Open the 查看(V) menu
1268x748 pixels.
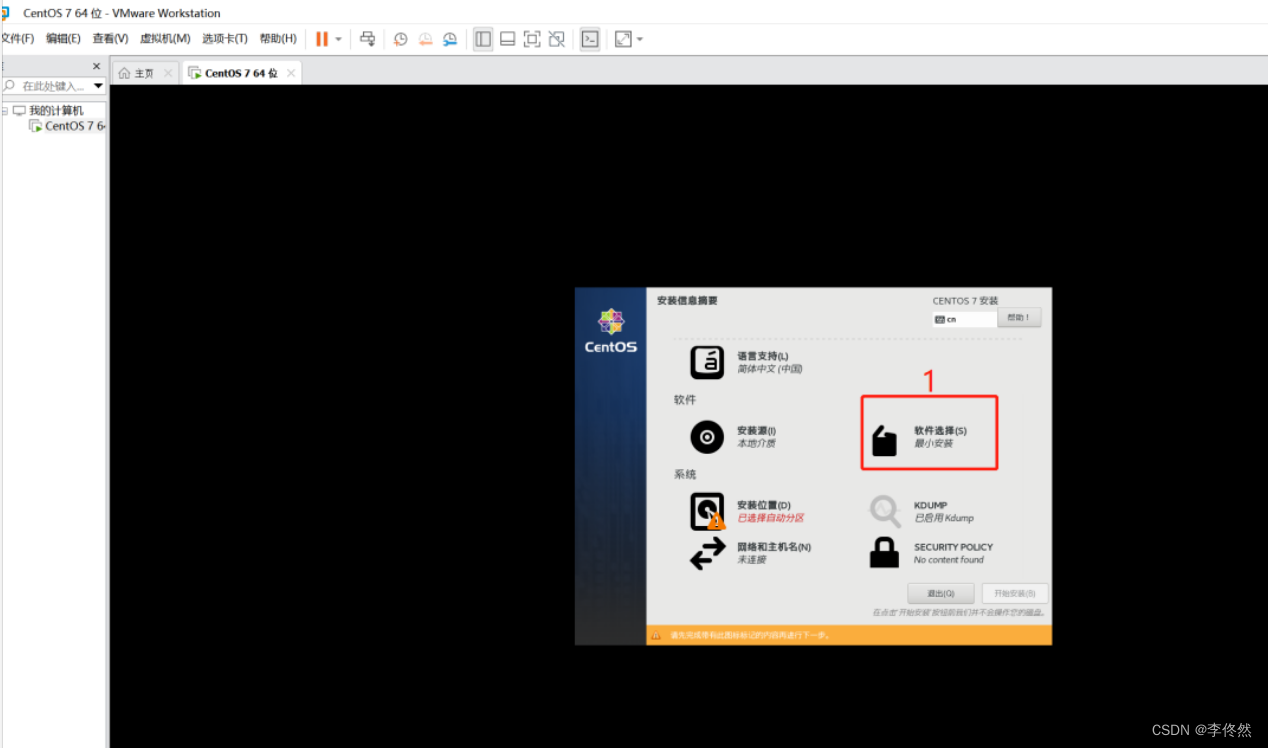pos(110,39)
